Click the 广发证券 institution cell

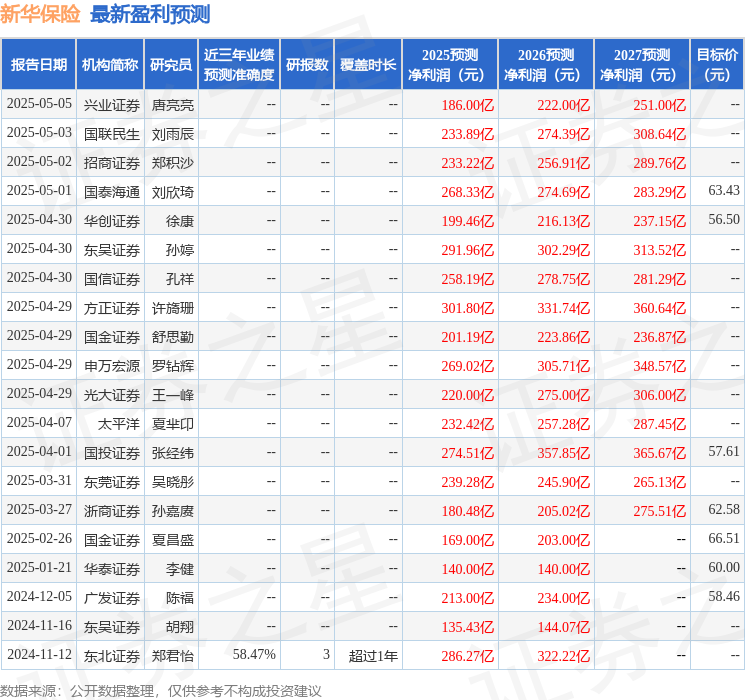coord(112,598)
